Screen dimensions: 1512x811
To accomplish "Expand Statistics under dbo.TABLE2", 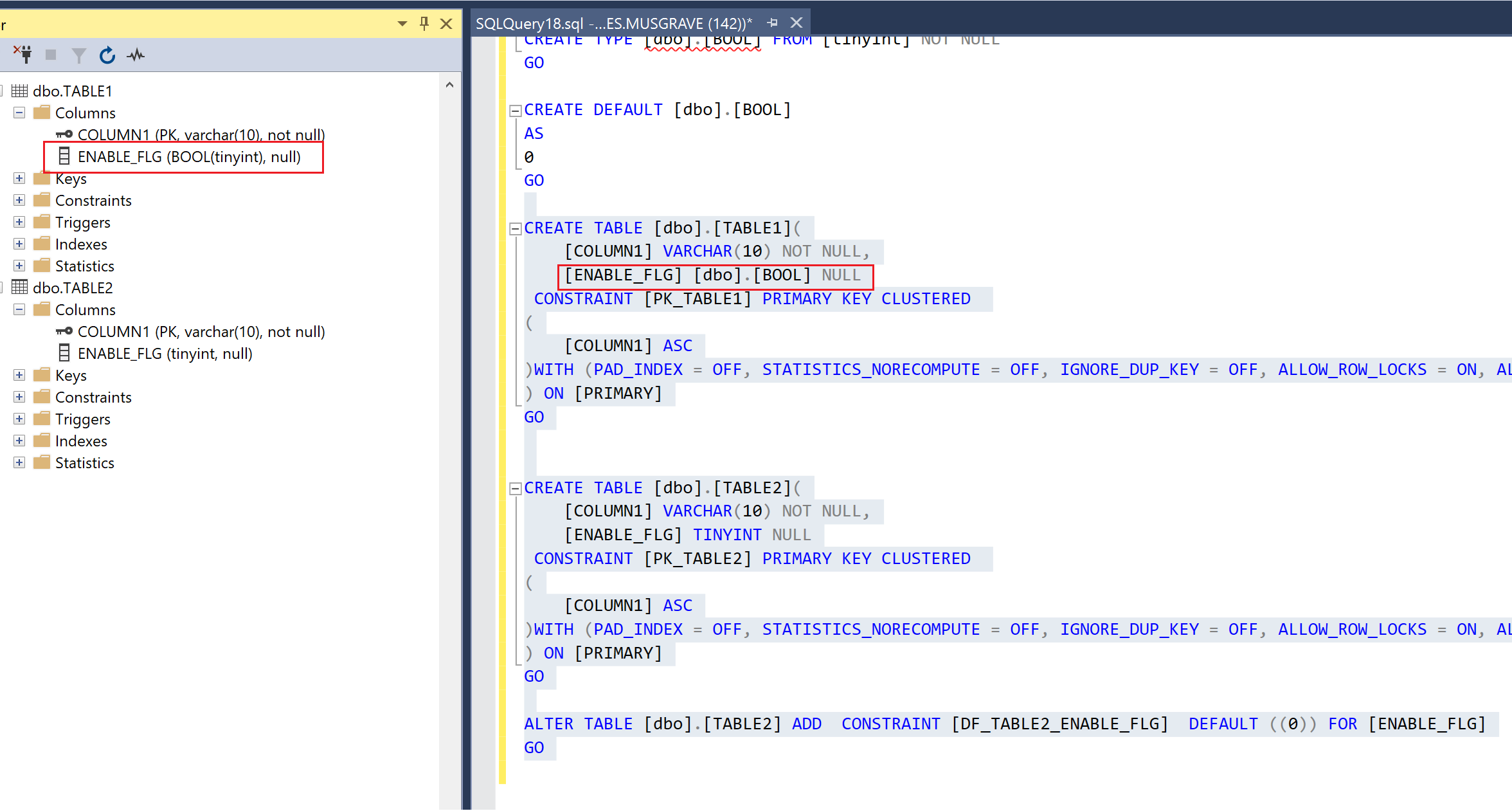I will (x=19, y=462).
